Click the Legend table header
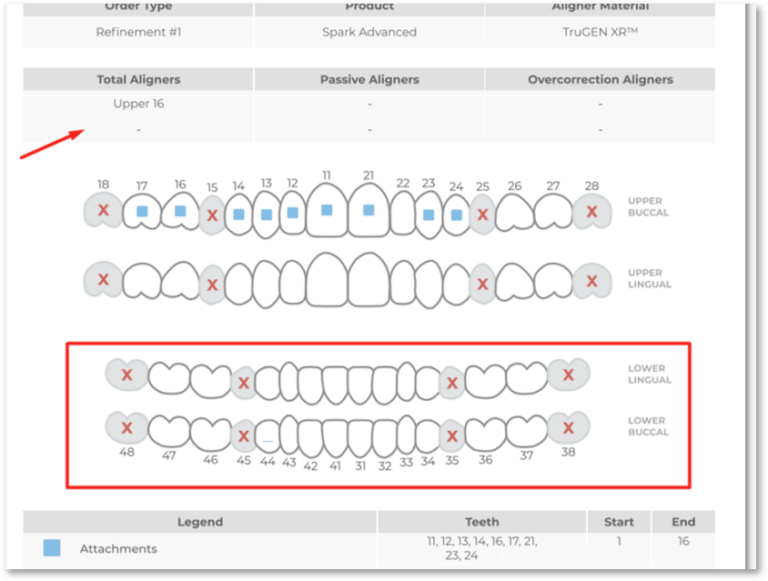Image resolution: width=768 pixels, height=581 pixels. click(x=200, y=522)
